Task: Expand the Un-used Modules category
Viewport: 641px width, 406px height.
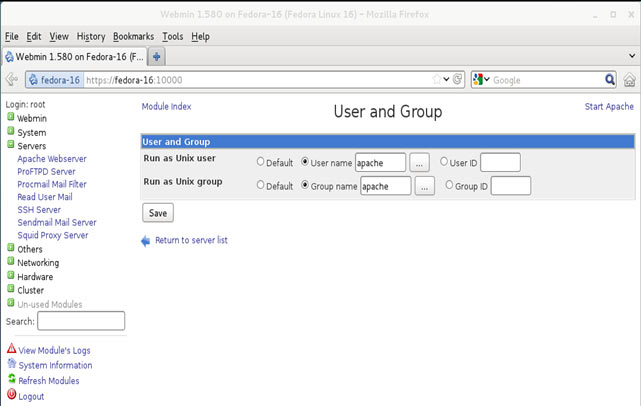Action: 11,303
